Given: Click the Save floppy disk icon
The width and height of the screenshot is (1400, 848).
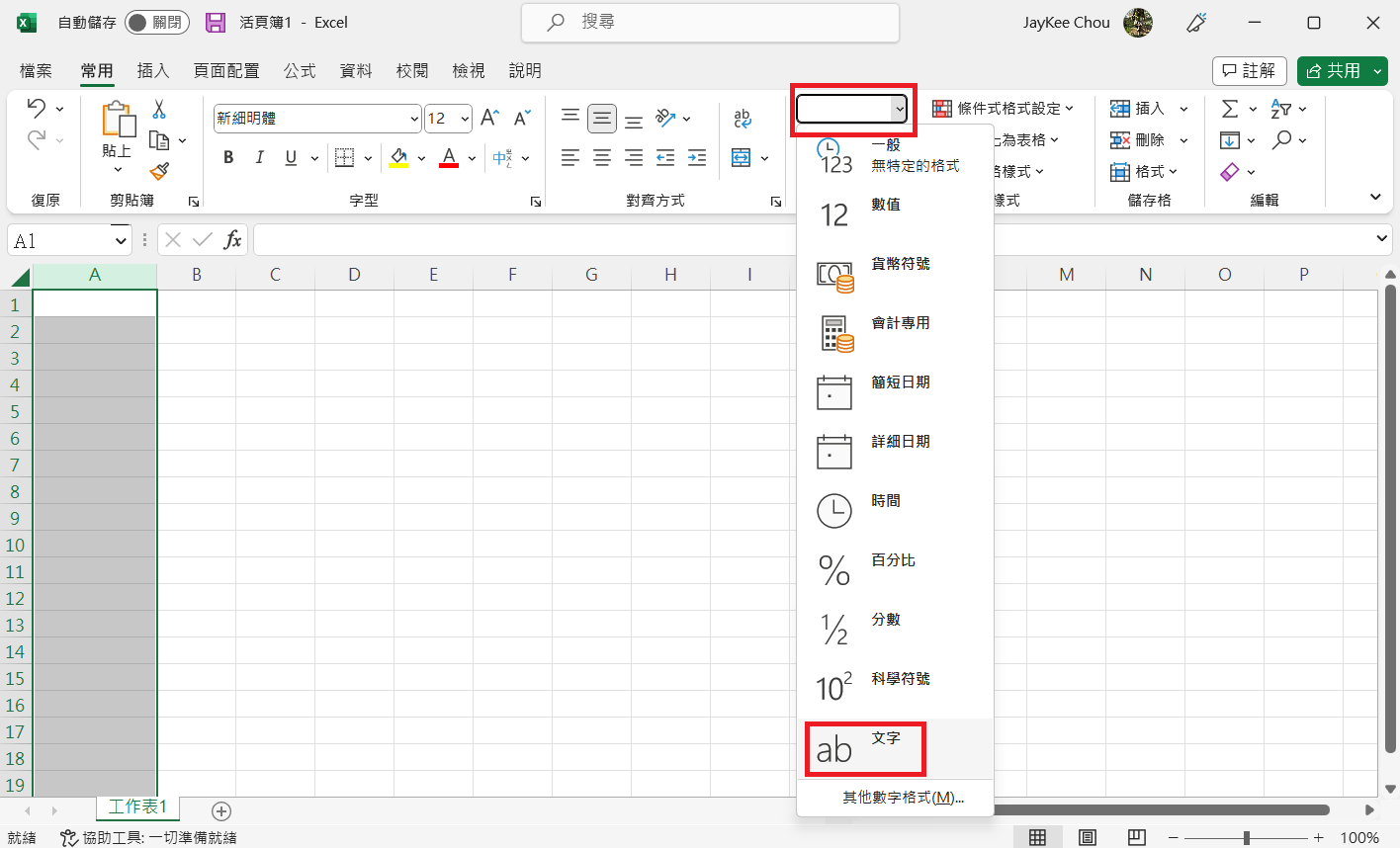Looking at the screenshot, I should click(215, 22).
